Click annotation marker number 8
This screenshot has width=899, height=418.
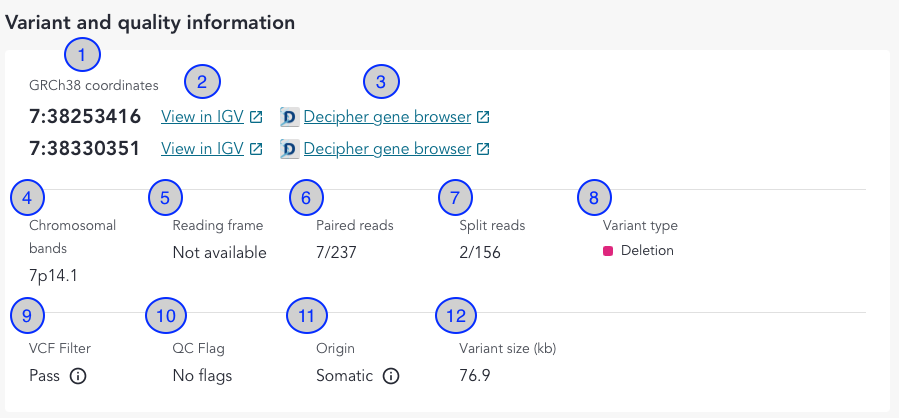[x=594, y=198]
